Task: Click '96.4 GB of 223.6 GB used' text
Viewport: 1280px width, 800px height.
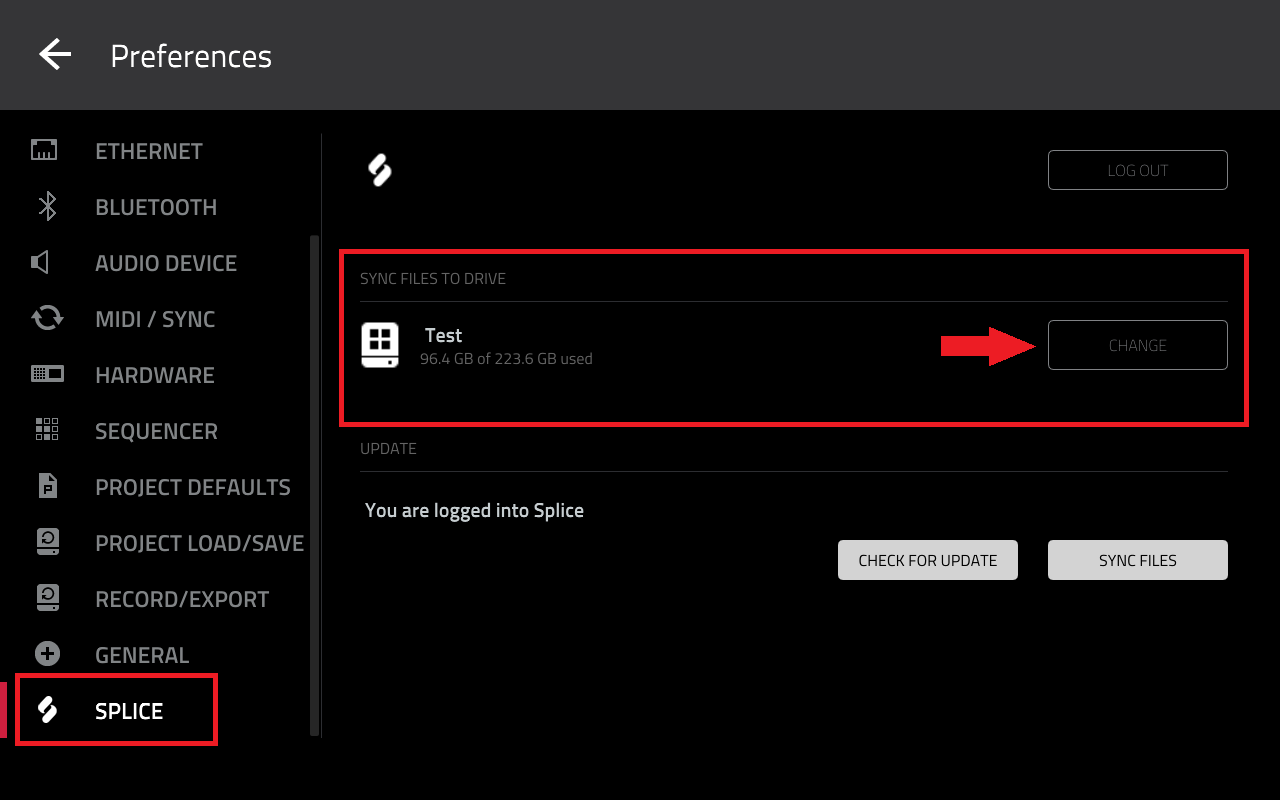Action: coord(506,358)
